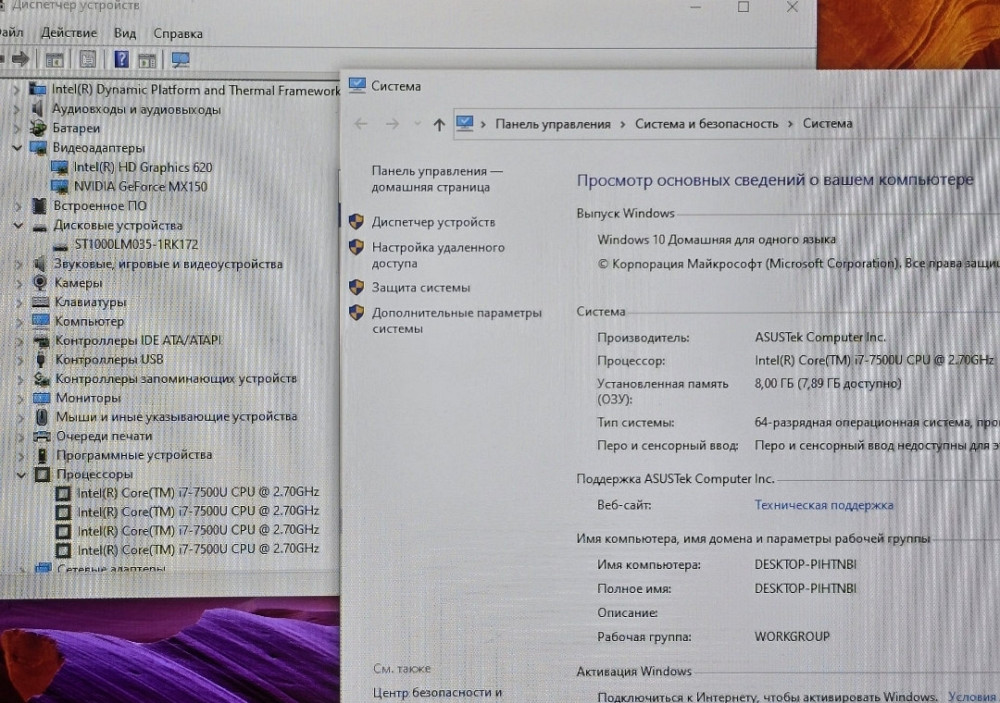Image resolution: width=1000 pixels, height=703 pixels.
Task: Select Контроллеры USB category
Action: (109, 359)
